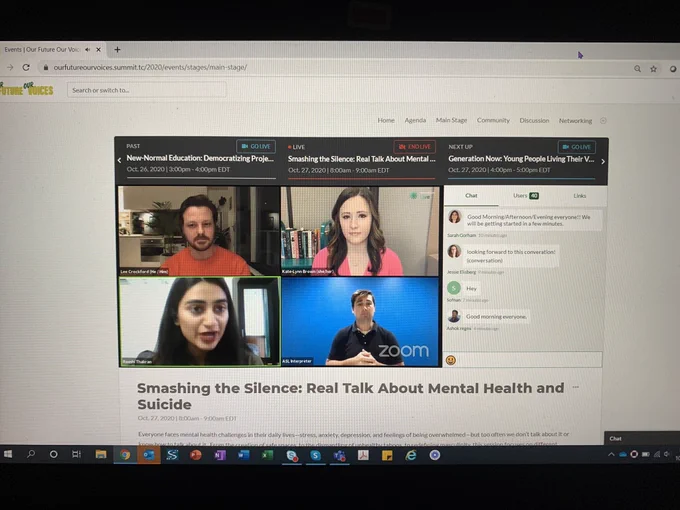
Task: Show next sessions with the right chevron
Action: pos(603,161)
